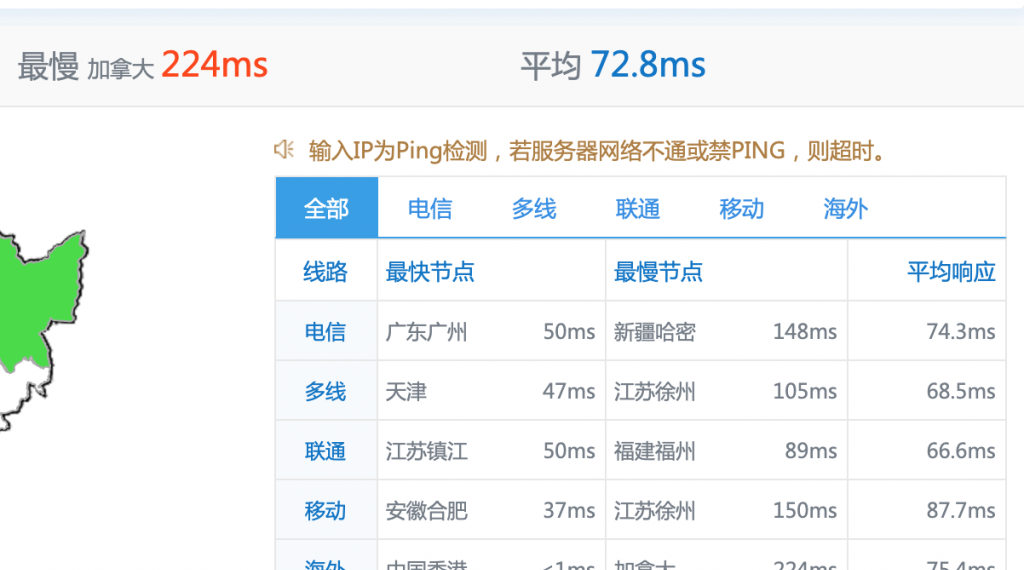Click the 电信 row label link
Image resolution: width=1024 pixels, height=570 pixels.
coord(325,332)
